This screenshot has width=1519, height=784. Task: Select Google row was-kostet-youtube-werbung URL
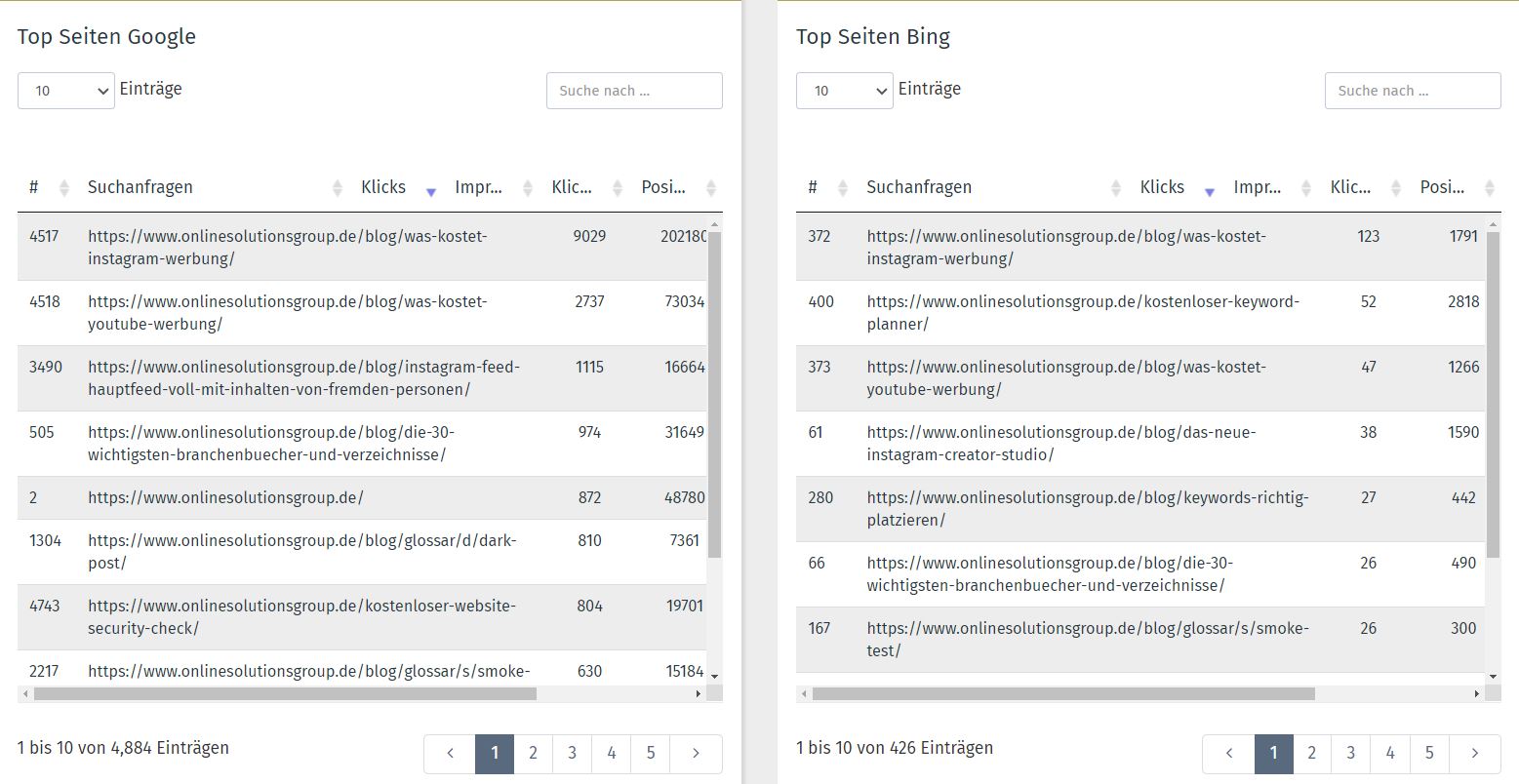tap(287, 313)
